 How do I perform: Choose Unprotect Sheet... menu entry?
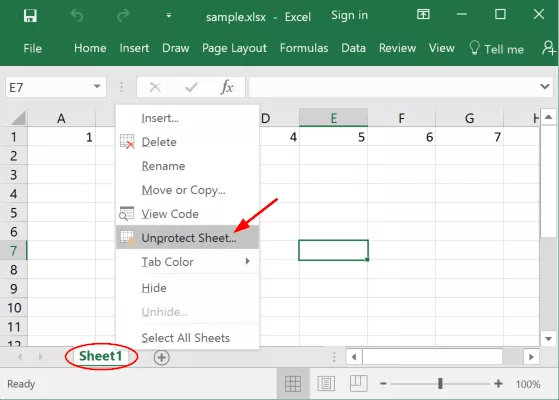tap(188, 238)
